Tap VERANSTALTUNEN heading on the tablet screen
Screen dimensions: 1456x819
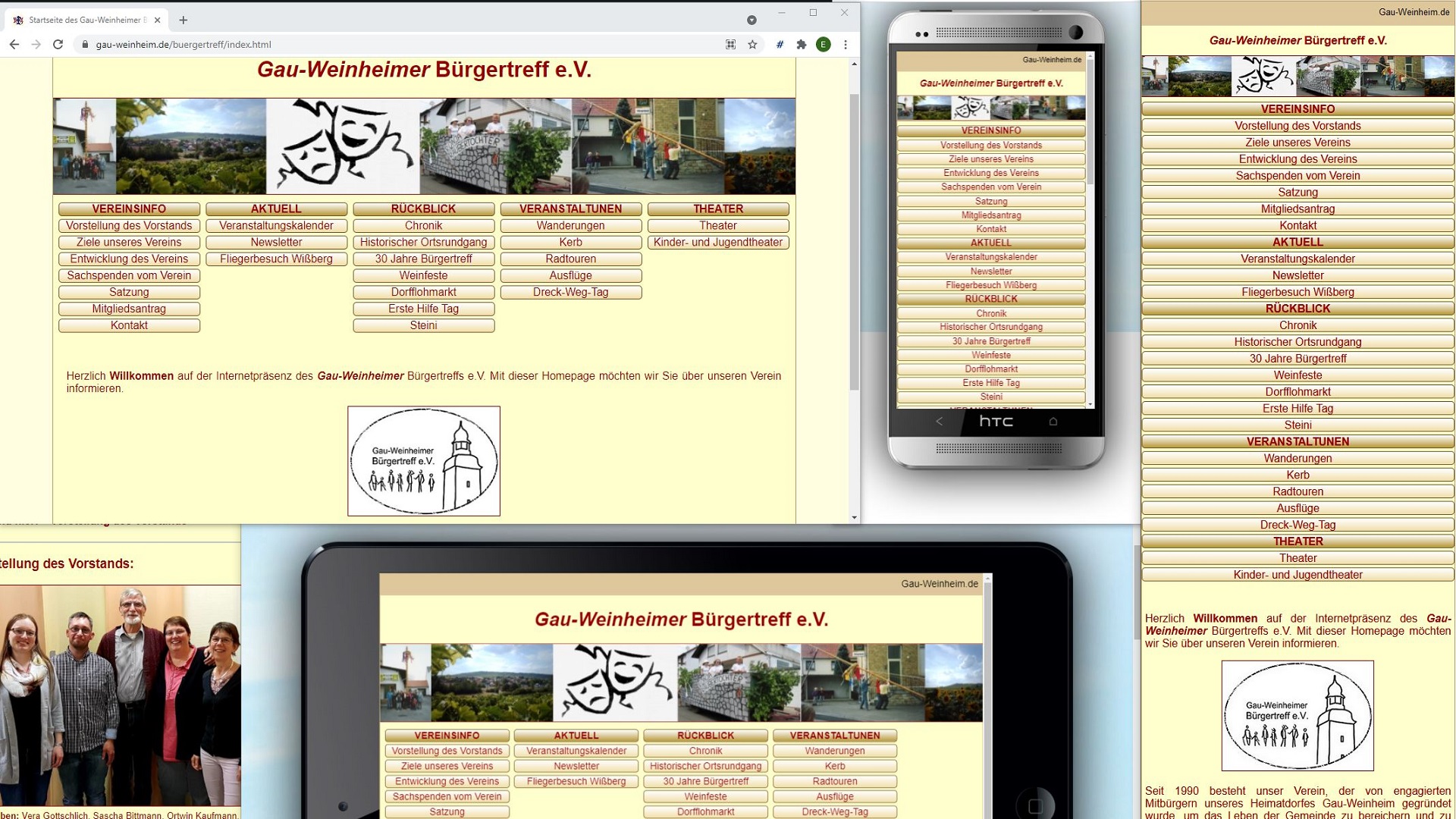pos(835,736)
